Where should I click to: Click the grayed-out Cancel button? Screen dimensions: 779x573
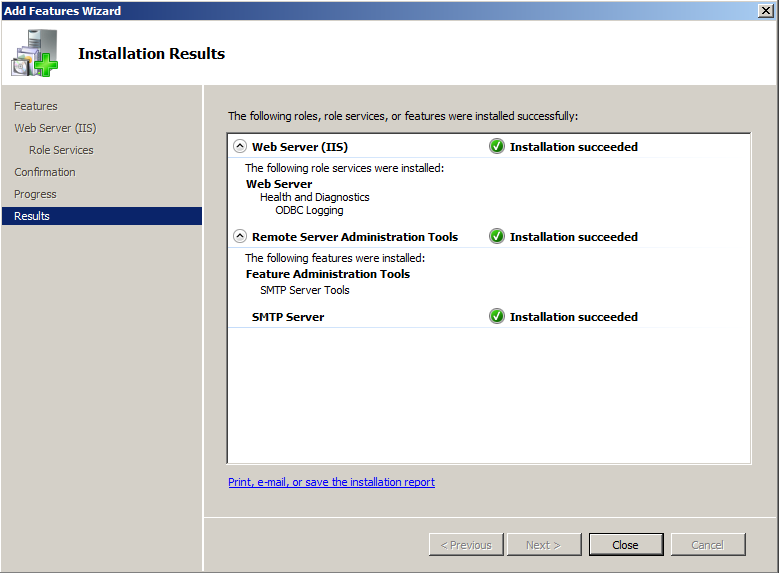tap(707, 545)
